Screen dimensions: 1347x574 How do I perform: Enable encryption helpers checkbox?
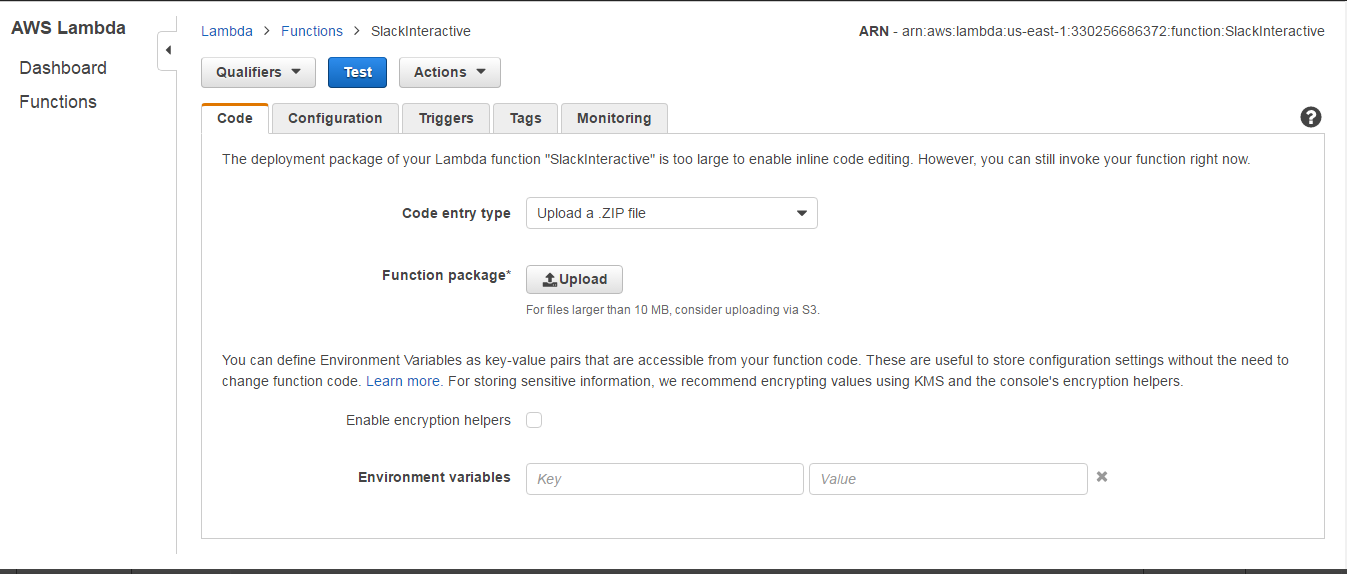534,420
